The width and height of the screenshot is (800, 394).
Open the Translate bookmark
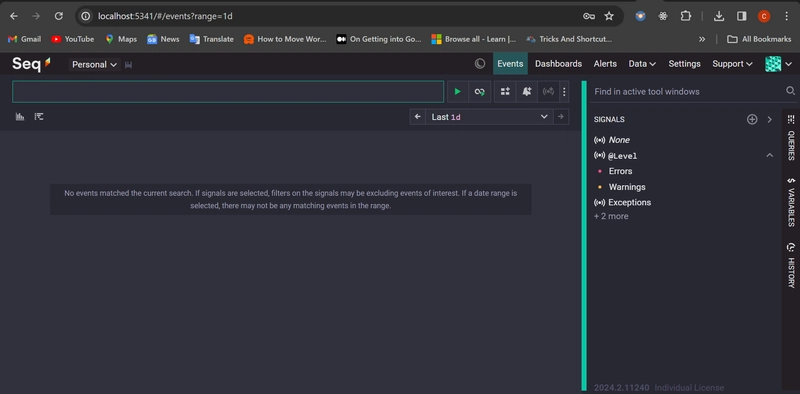pos(212,39)
